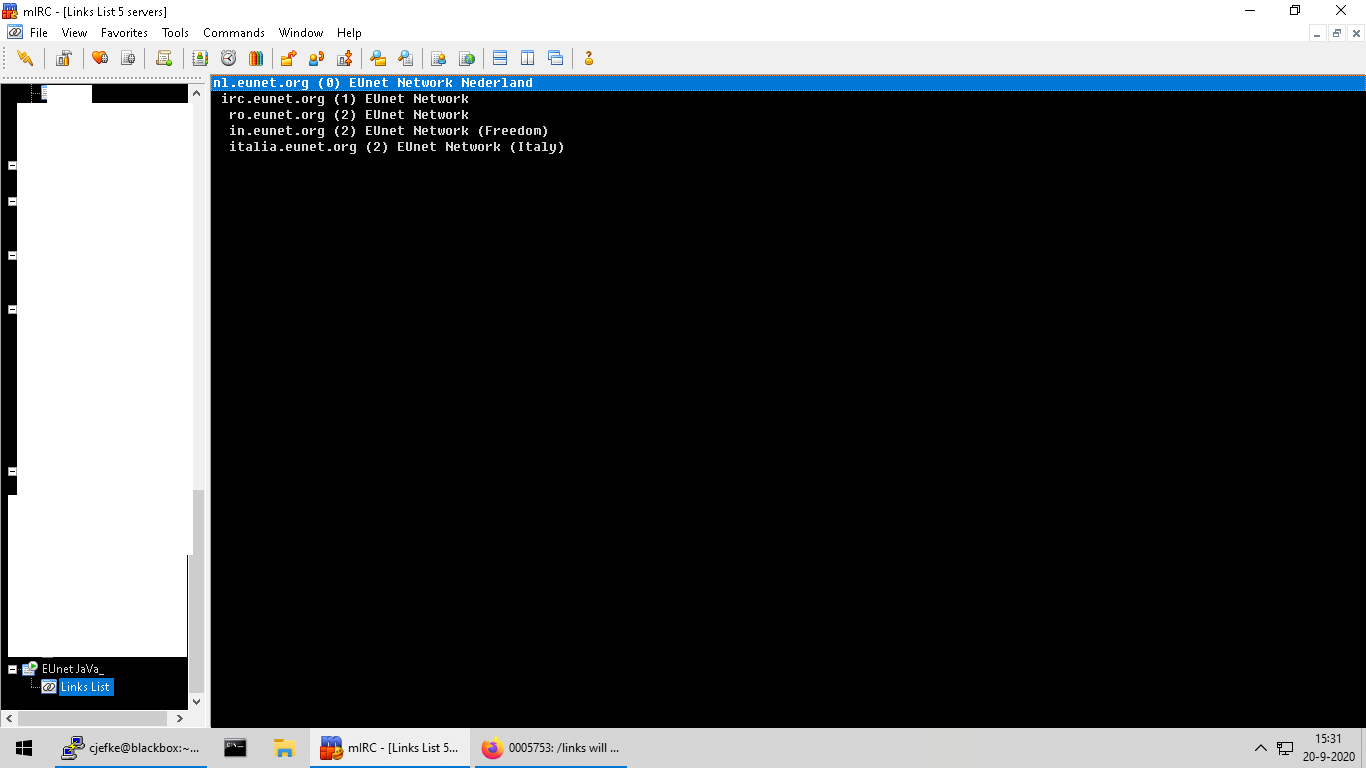
Task: Click the About question mark icon
Action: [588, 58]
